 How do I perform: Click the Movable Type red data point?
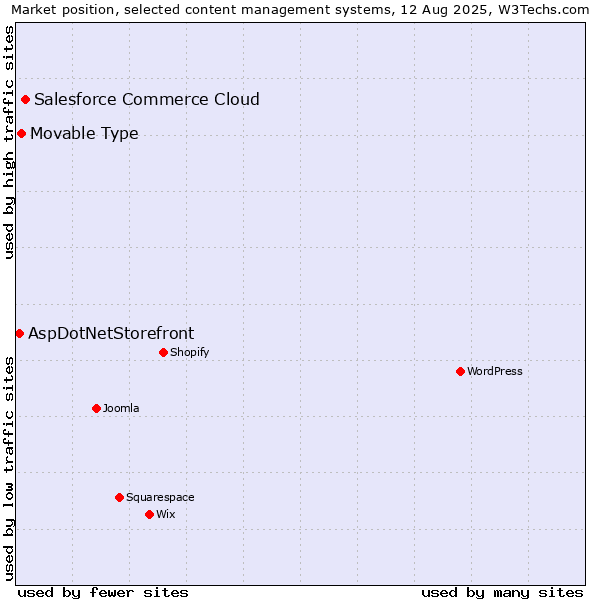[21, 134]
